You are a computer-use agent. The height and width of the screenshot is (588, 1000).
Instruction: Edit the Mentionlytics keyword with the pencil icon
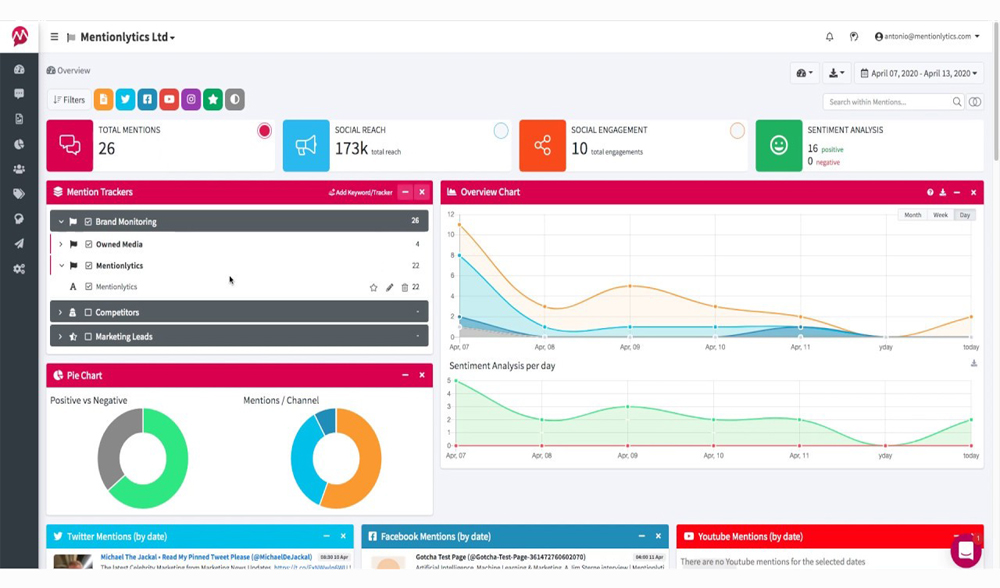click(390, 288)
